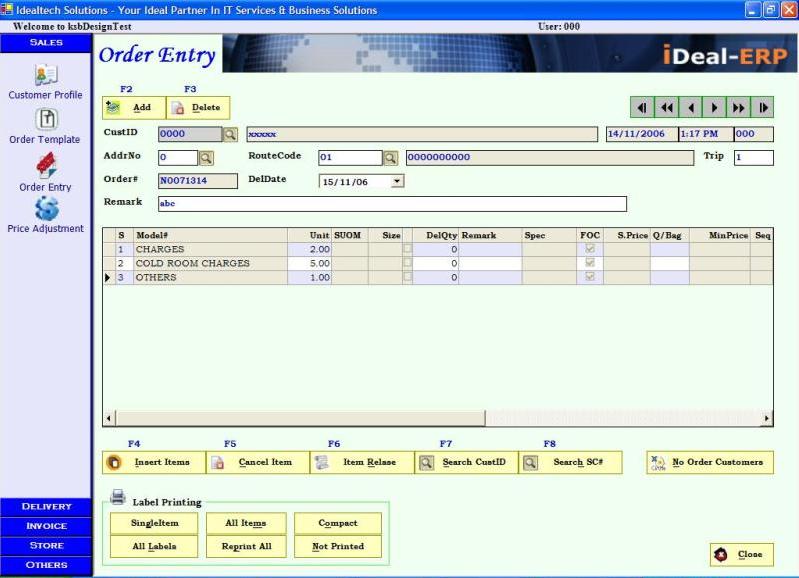Click No Order Customers button
Screen dimensions: 799x578
(710, 462)
